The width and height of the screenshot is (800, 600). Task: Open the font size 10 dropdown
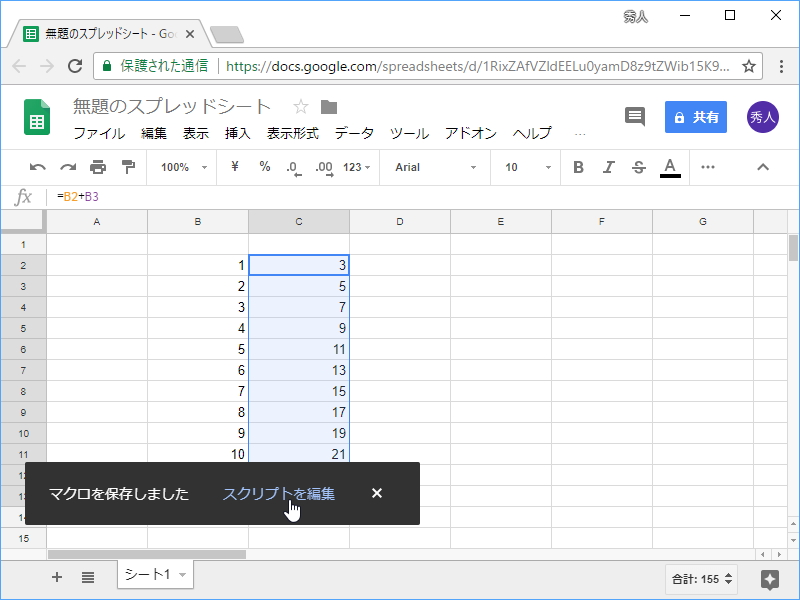click(528, 167)
